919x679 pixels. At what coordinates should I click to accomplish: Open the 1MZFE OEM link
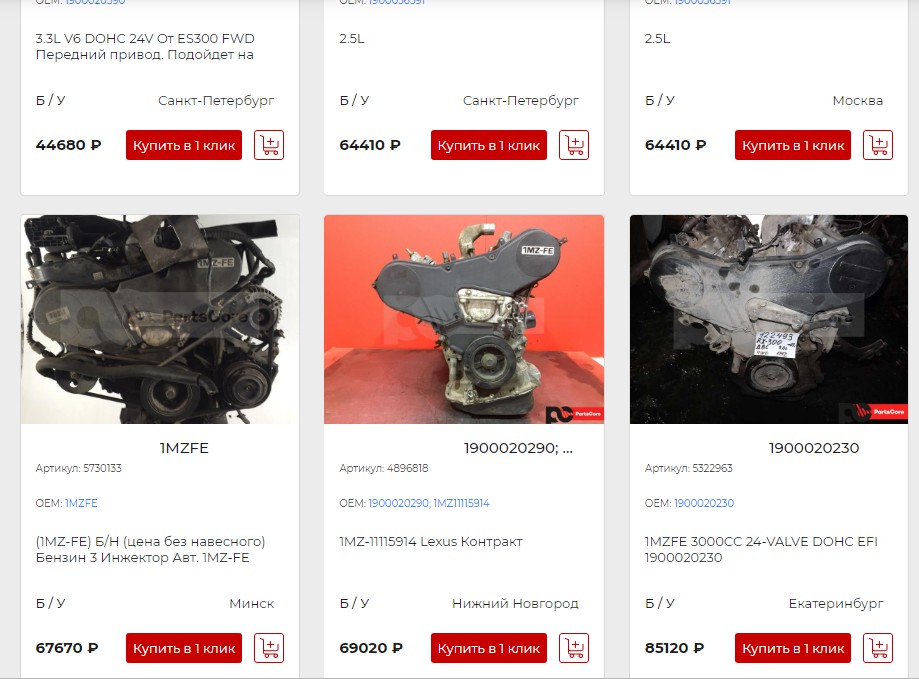coord(81,503)
